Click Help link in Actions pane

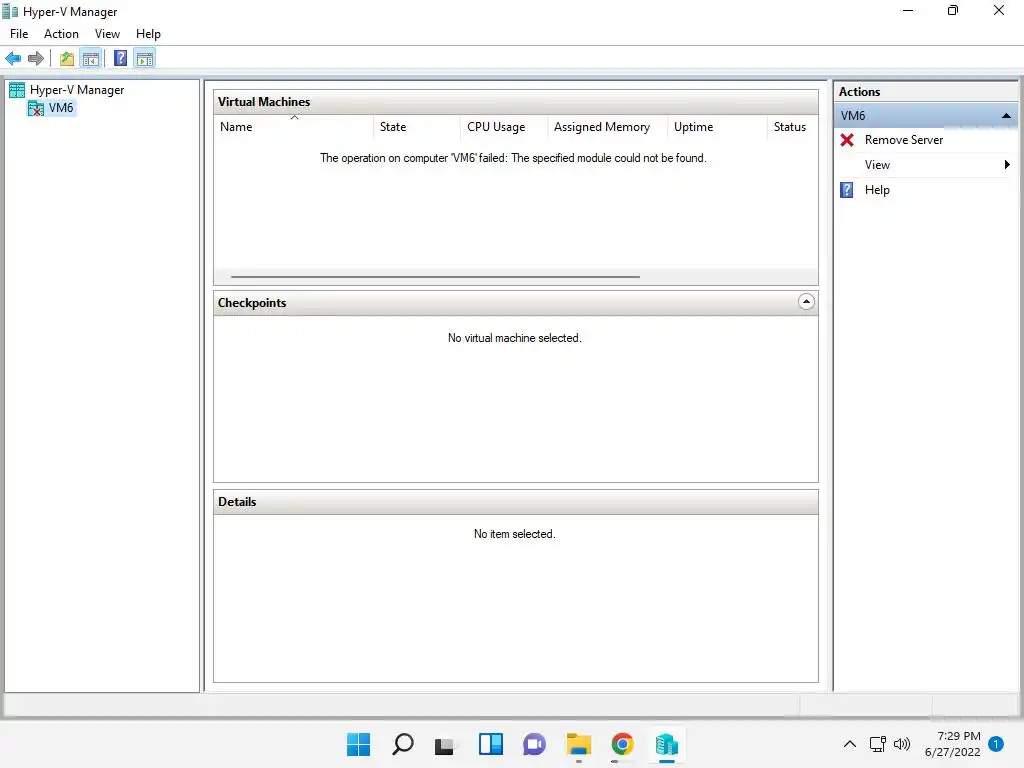click(877, 190)
